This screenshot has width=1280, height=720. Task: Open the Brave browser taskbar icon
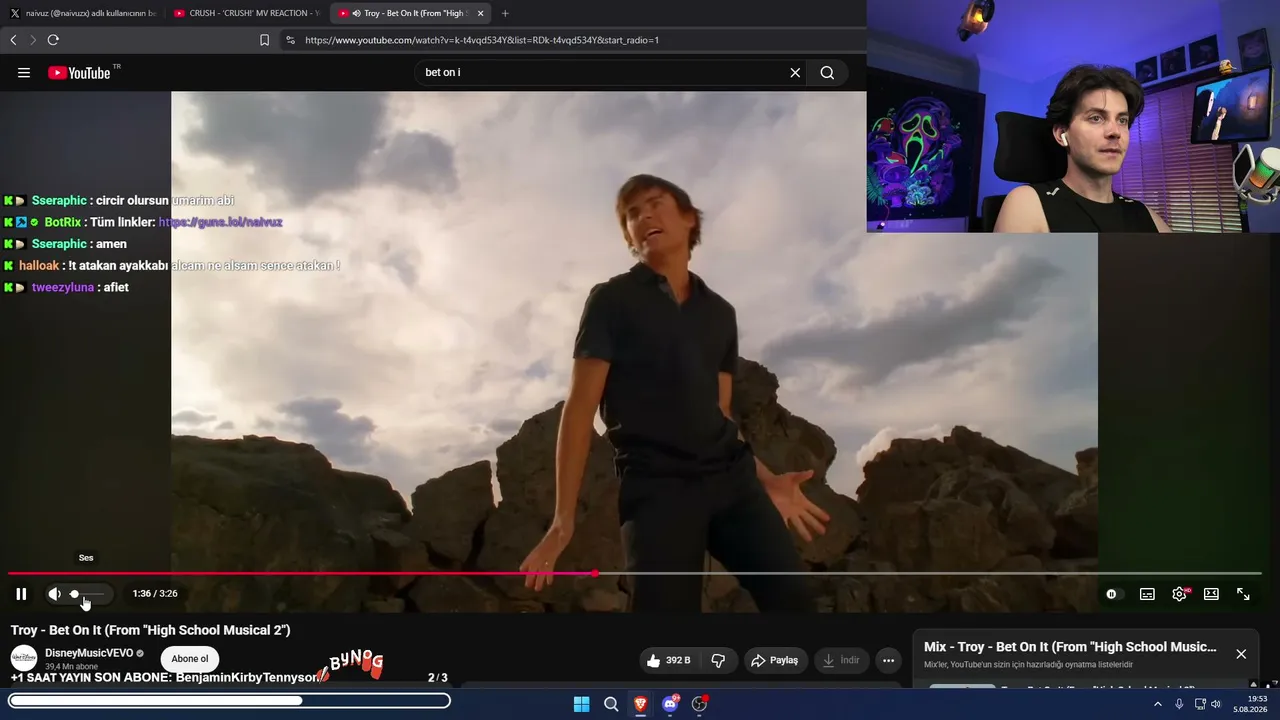click(x=640, y=704)
